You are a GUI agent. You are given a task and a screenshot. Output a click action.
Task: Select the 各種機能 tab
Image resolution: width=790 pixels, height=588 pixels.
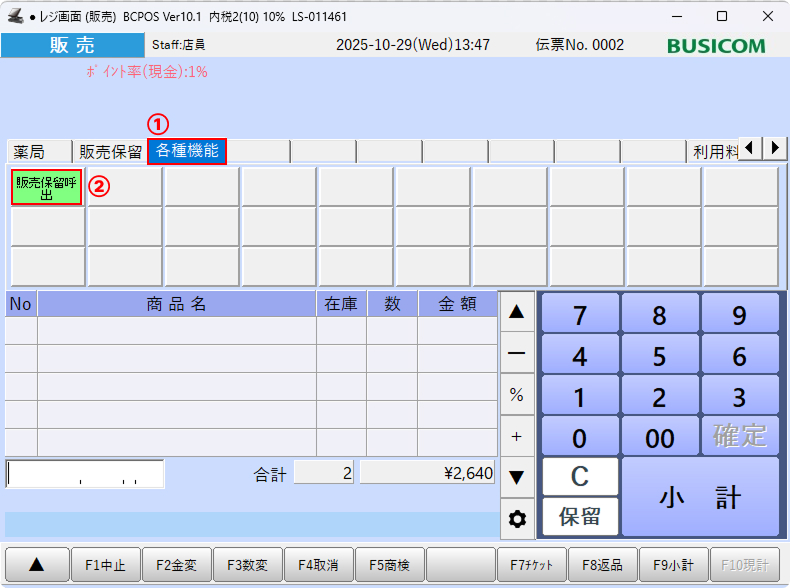click(x=187, y=152)
